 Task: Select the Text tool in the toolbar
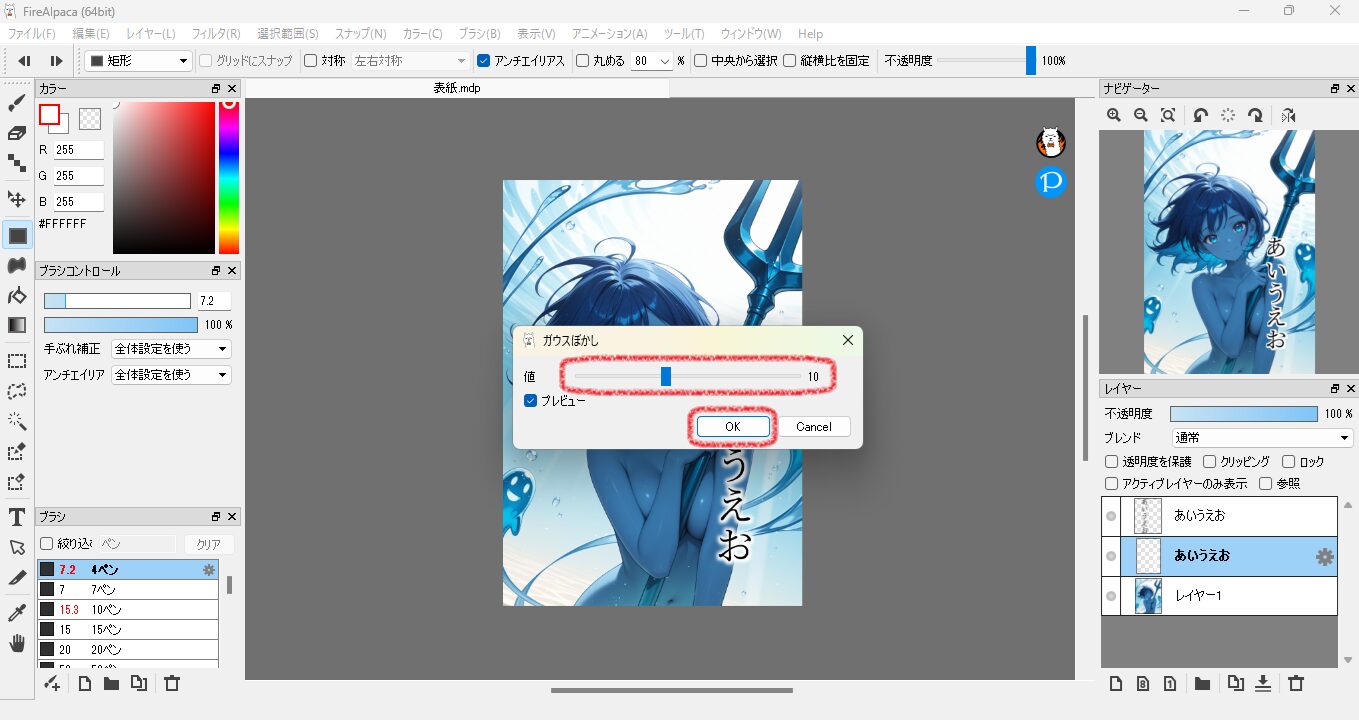coord(17,517)
